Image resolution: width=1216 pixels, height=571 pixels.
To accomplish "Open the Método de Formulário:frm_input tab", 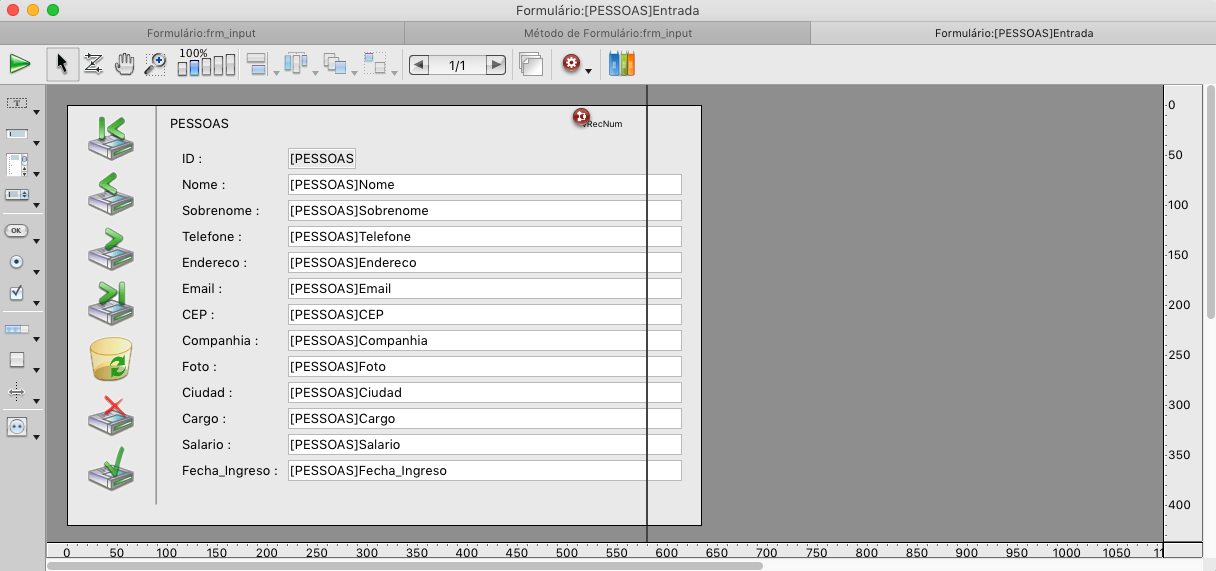I will pos(607,33).
